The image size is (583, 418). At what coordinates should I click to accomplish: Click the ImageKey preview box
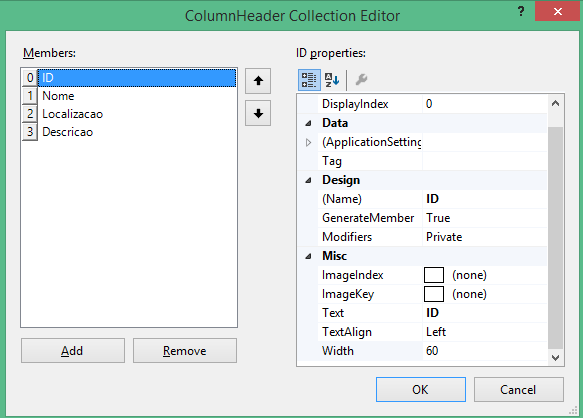tap(434, 294)
